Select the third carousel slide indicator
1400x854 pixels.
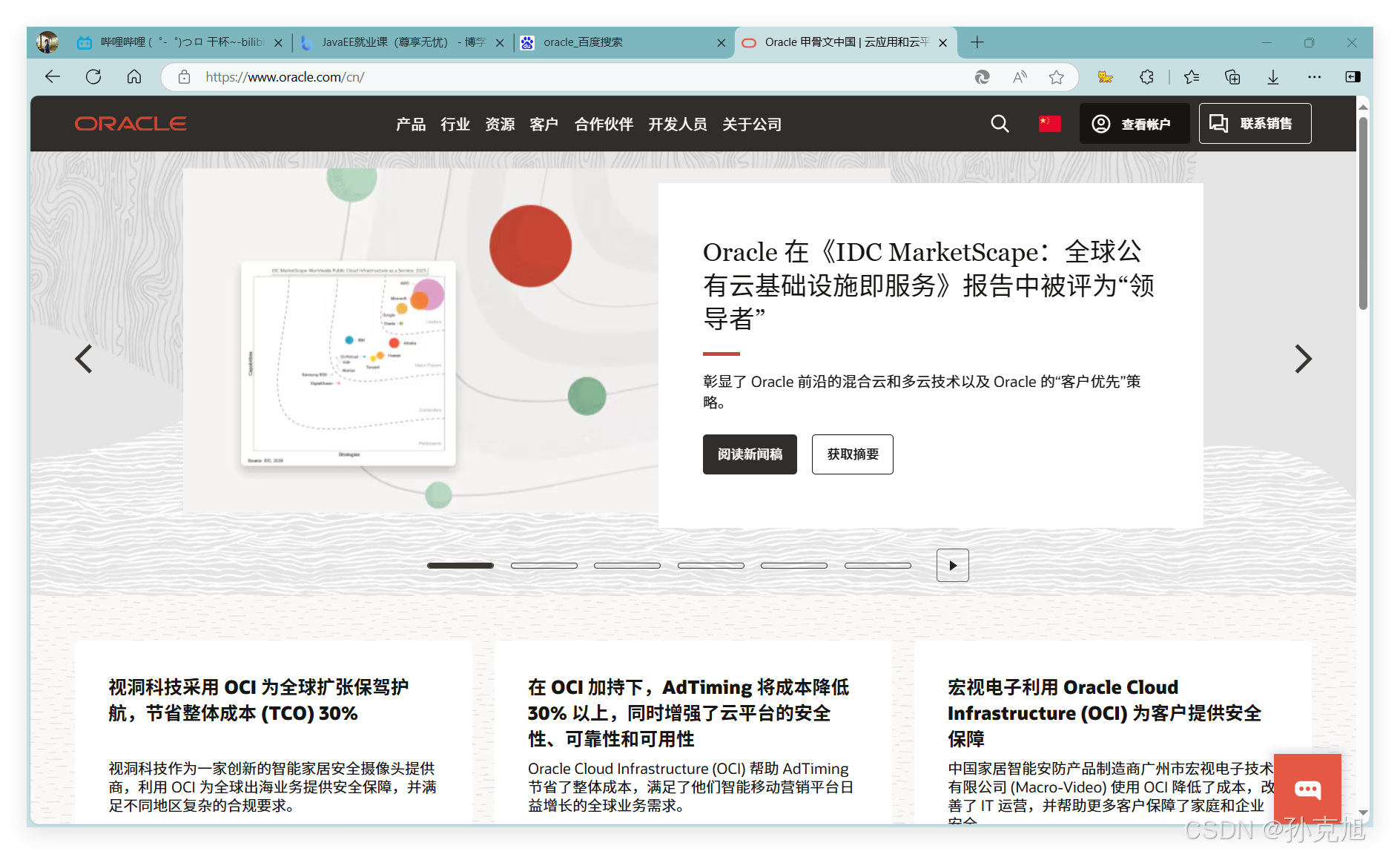627,566
